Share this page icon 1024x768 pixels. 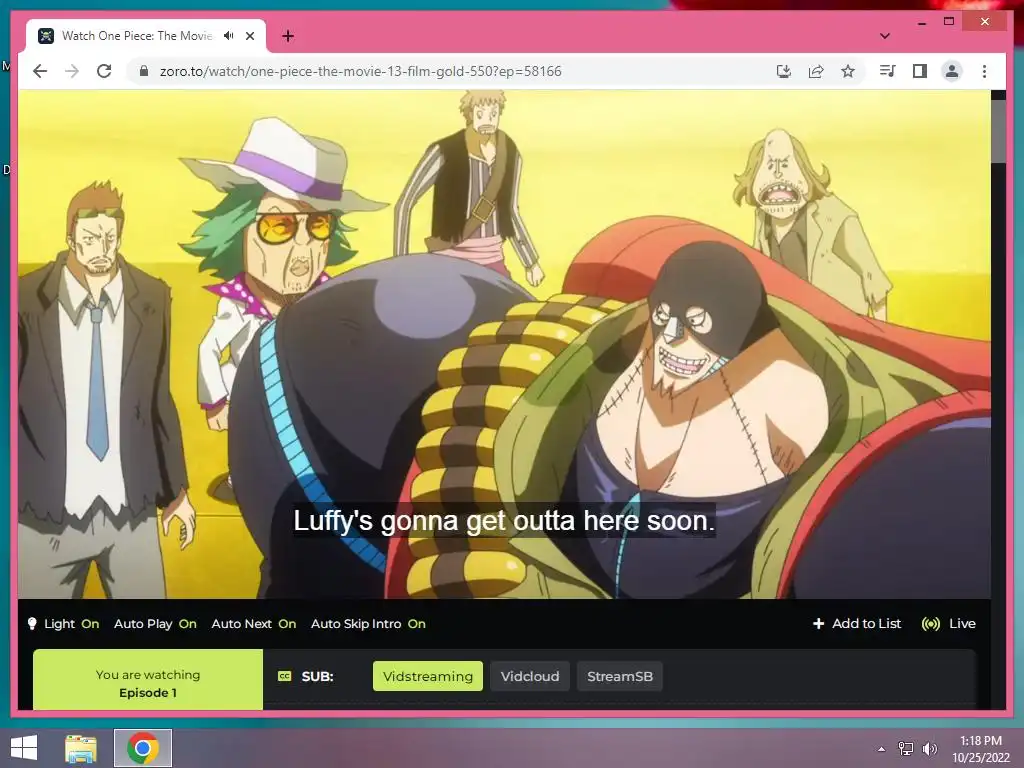(816, 71)
